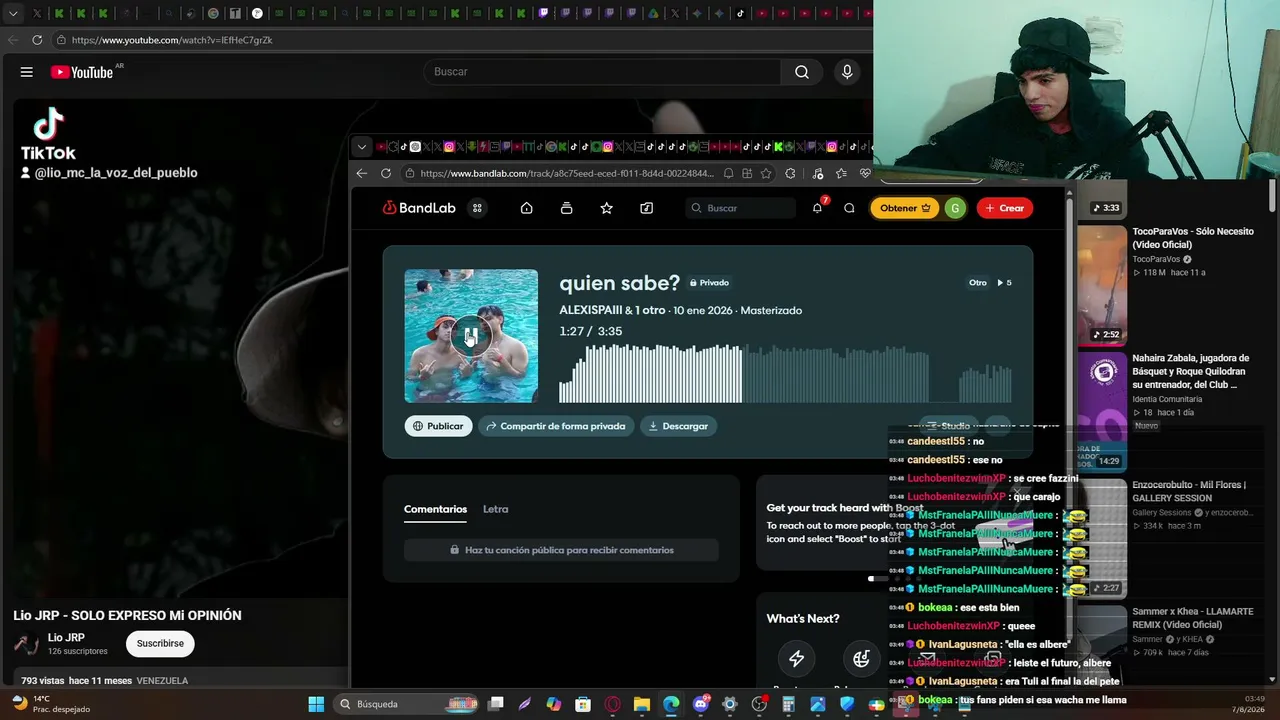The width and height of the screenshot is (1280, 720).
Task: Open ALEXISPAIII artist profile link
Action: [x=590, y=310]
